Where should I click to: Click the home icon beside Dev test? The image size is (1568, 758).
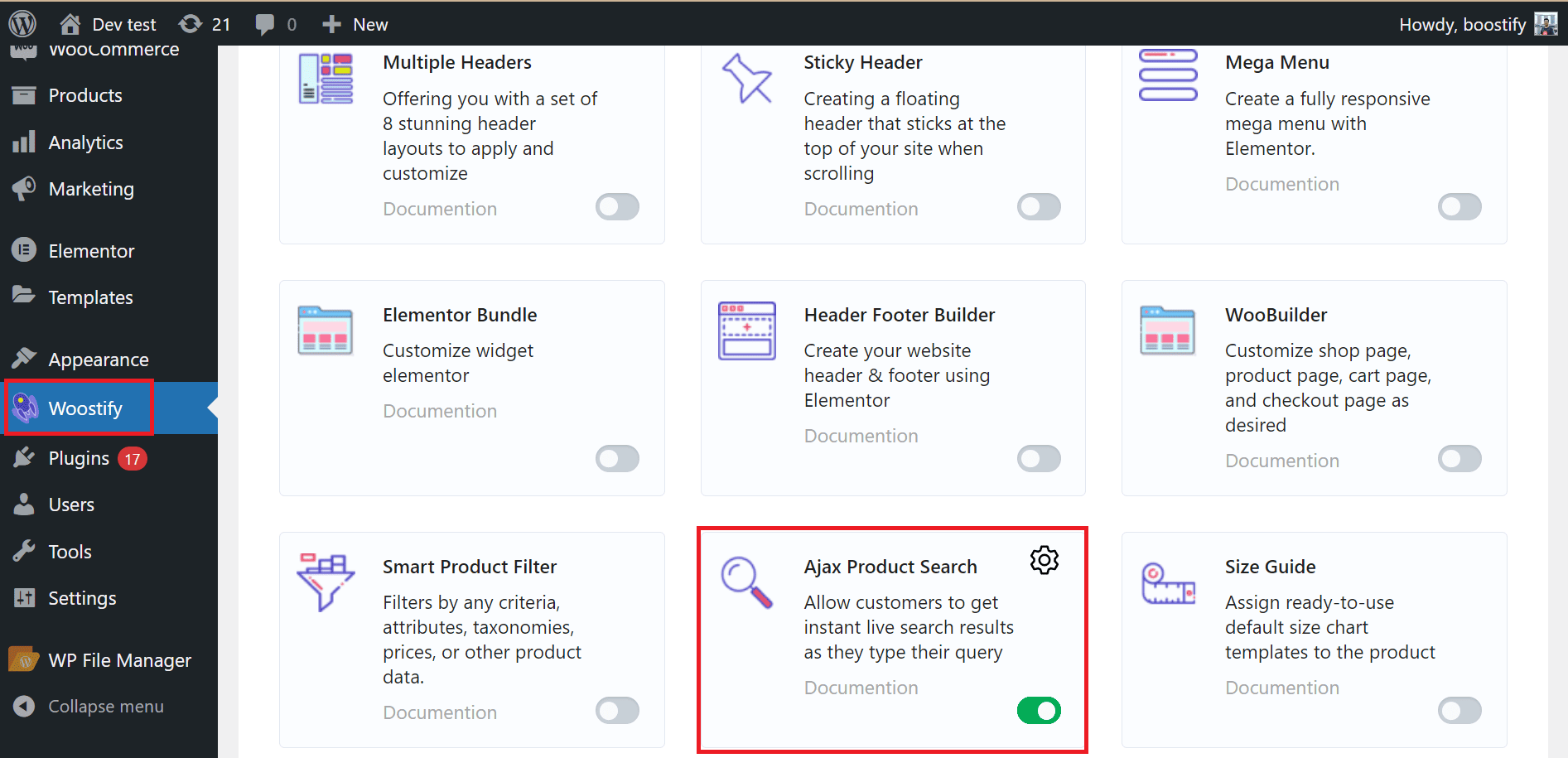pyautogui.click(x=70, y=24)
